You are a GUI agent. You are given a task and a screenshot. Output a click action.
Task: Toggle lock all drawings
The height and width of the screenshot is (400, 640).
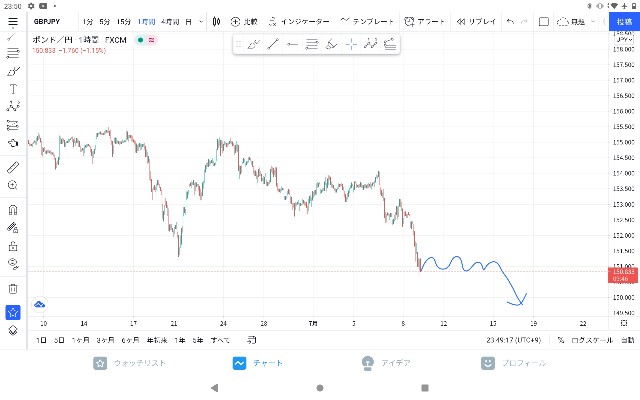[x=13, y=246]
